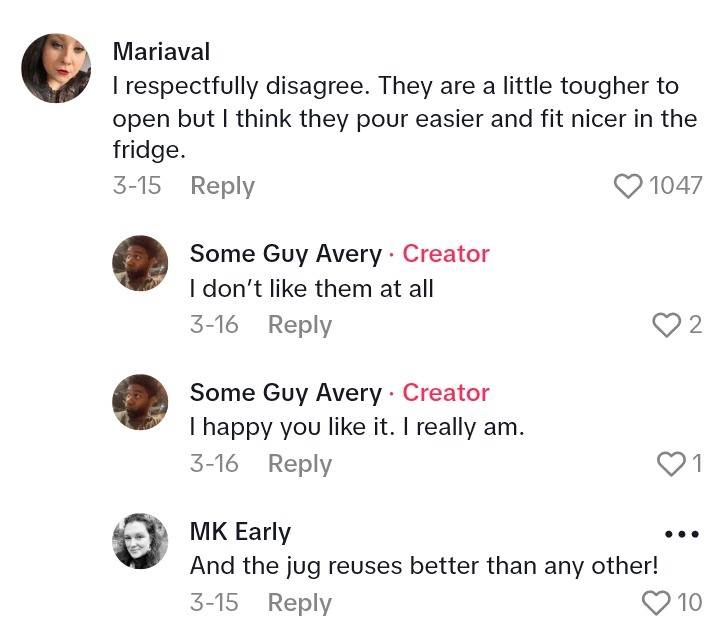Click the 1047 like count on Mariaval's comment
Image resolution: width=710 pixels, height=635 pixels.
676,186
